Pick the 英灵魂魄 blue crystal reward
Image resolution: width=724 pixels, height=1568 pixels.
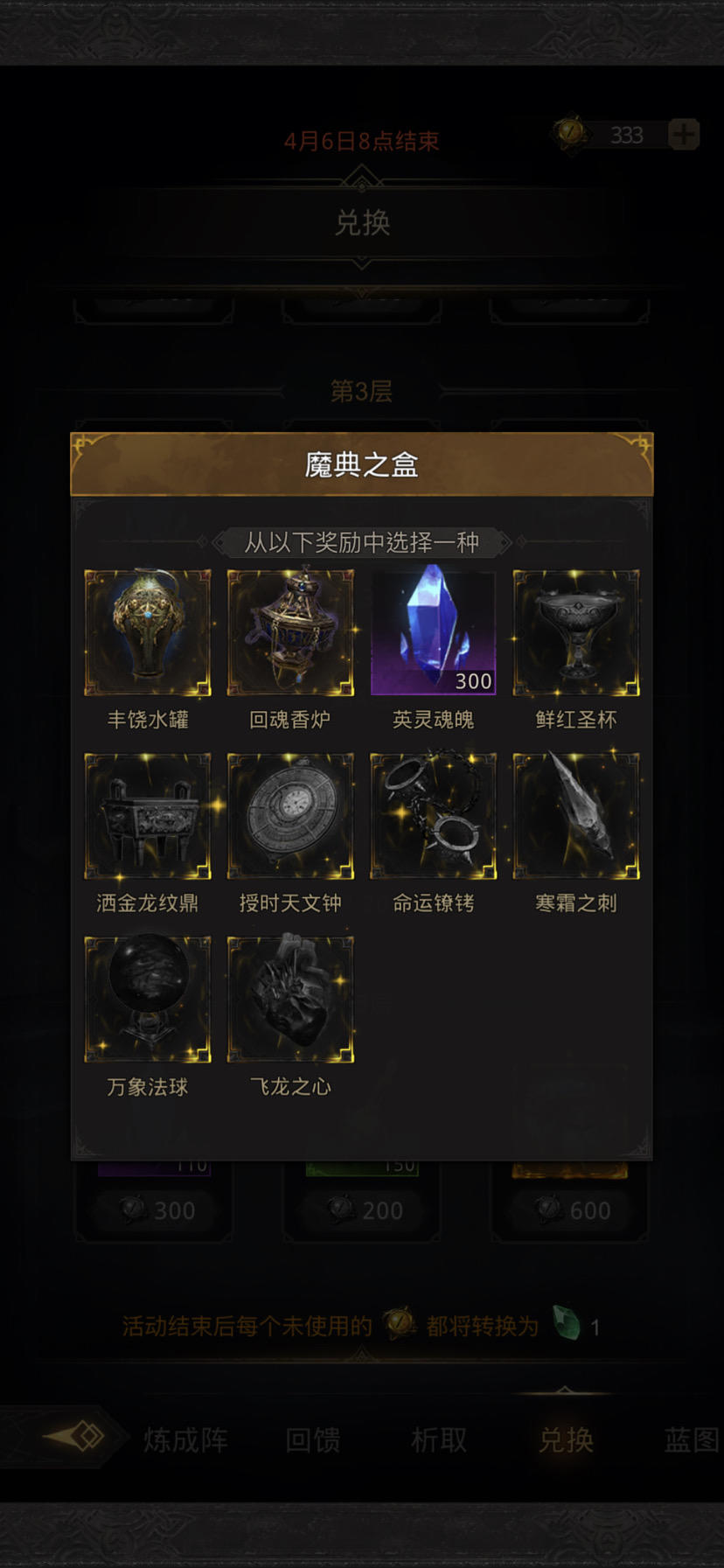(433, 632)
